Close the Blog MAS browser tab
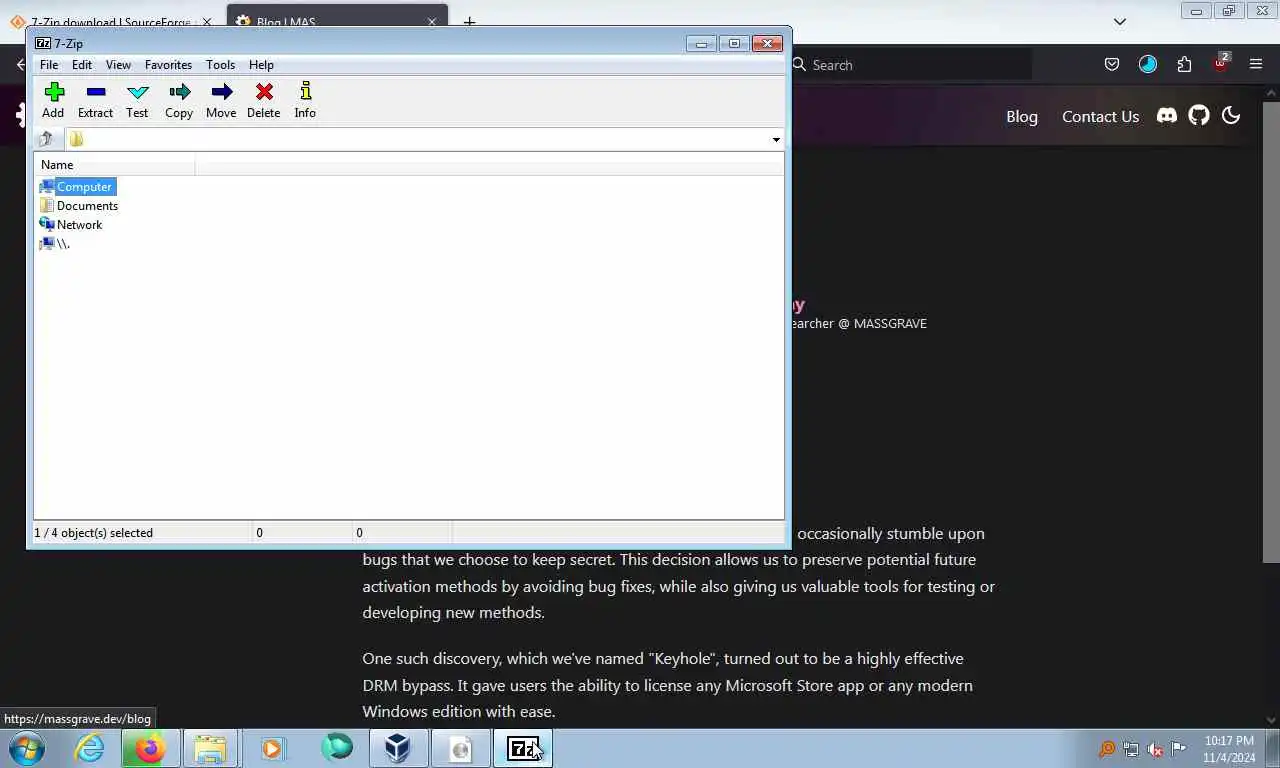Viewport: 1280px width, 768px height. (432, 22)
